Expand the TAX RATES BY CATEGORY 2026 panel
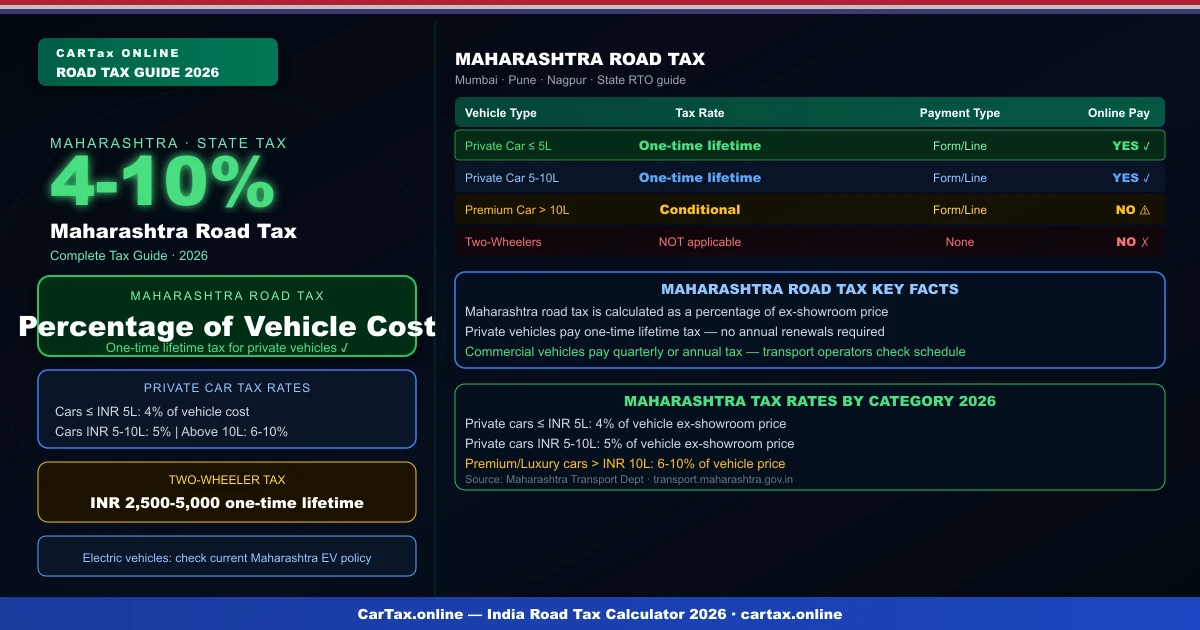The height and width of the screenshot is (630, 1200). coord(810,400)
